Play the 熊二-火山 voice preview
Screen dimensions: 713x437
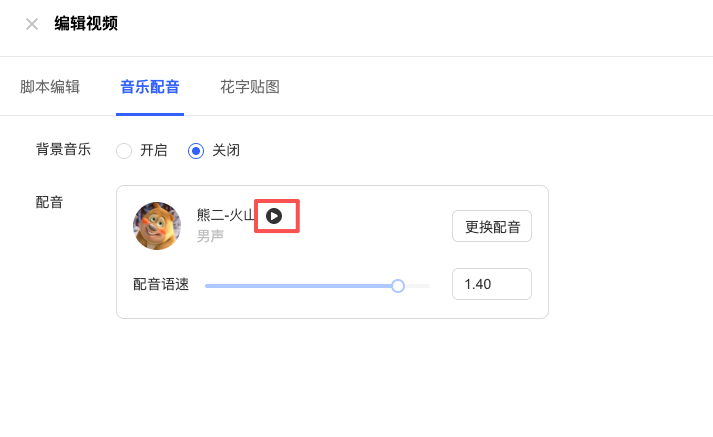[274, 215]
